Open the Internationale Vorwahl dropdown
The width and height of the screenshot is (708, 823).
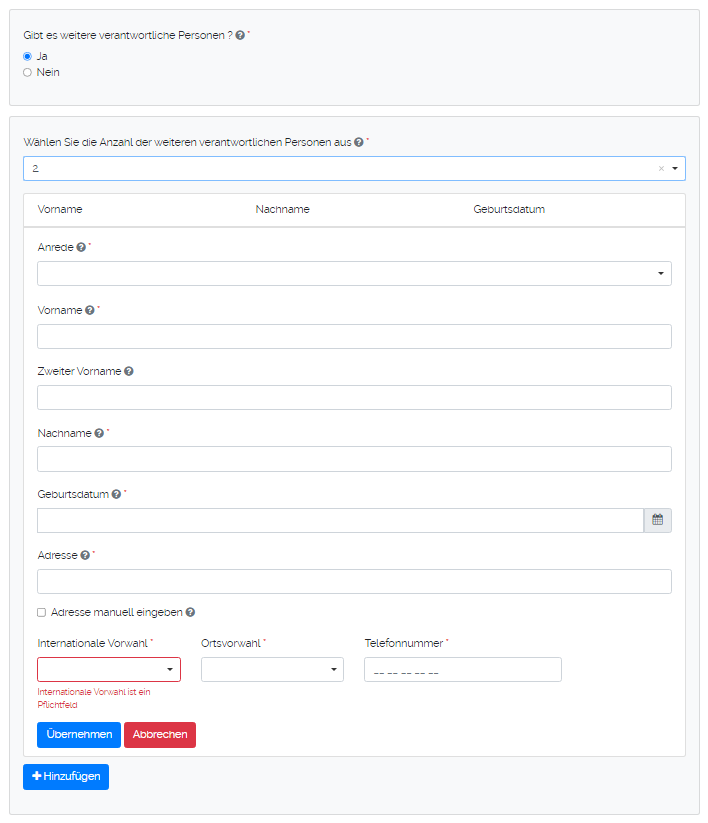[109, 670]
